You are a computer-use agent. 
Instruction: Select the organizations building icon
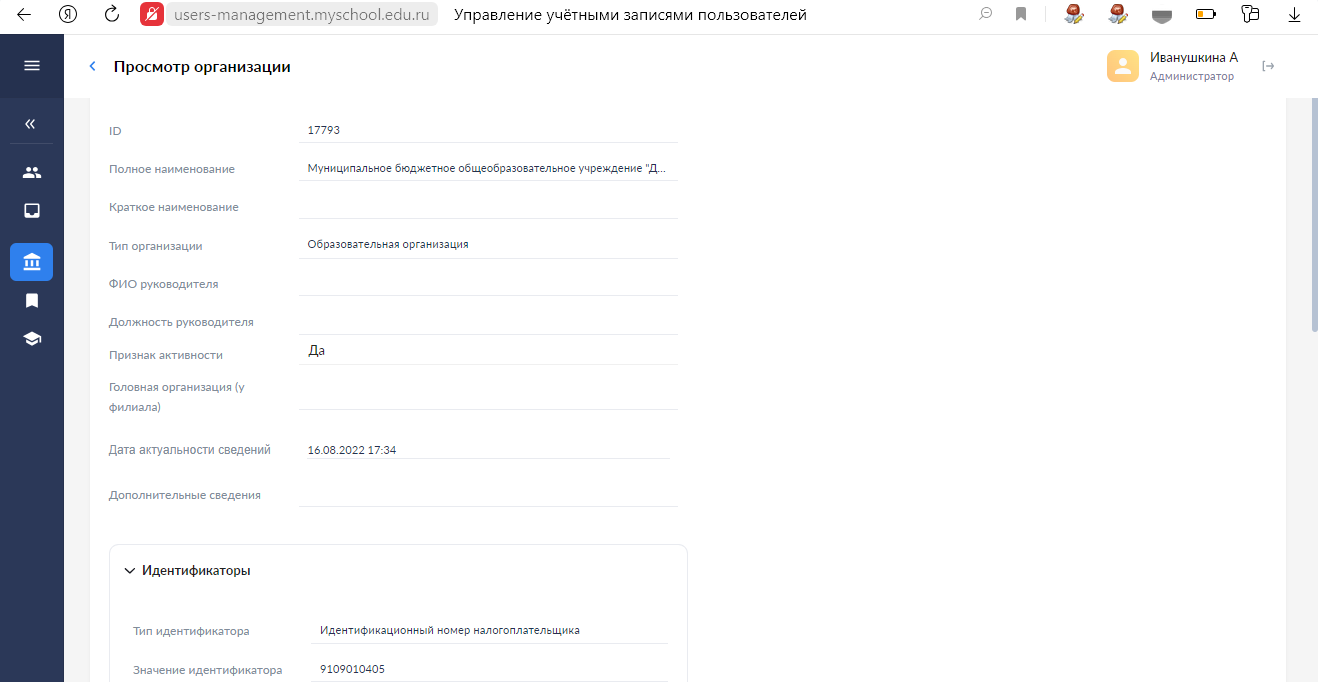click(x=32, y=262)
